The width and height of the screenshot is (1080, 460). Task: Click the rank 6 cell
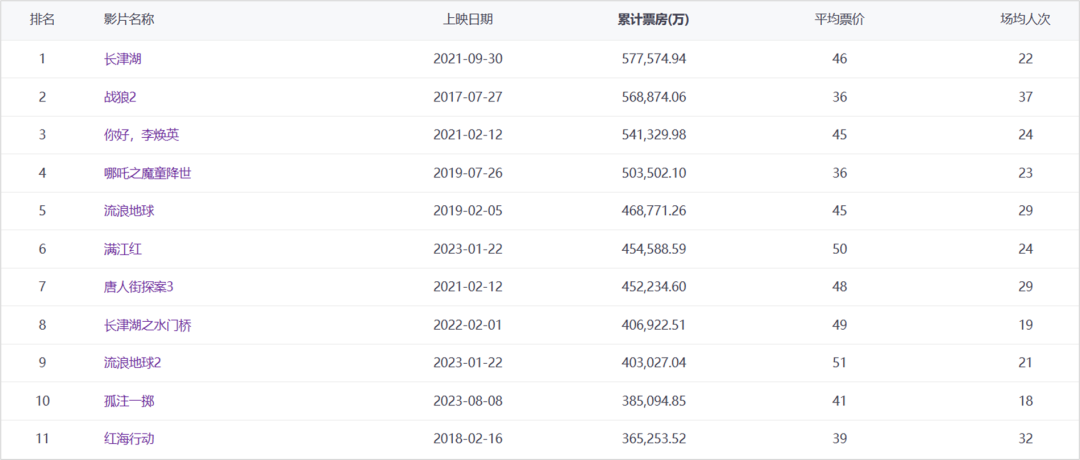(42, 249)
